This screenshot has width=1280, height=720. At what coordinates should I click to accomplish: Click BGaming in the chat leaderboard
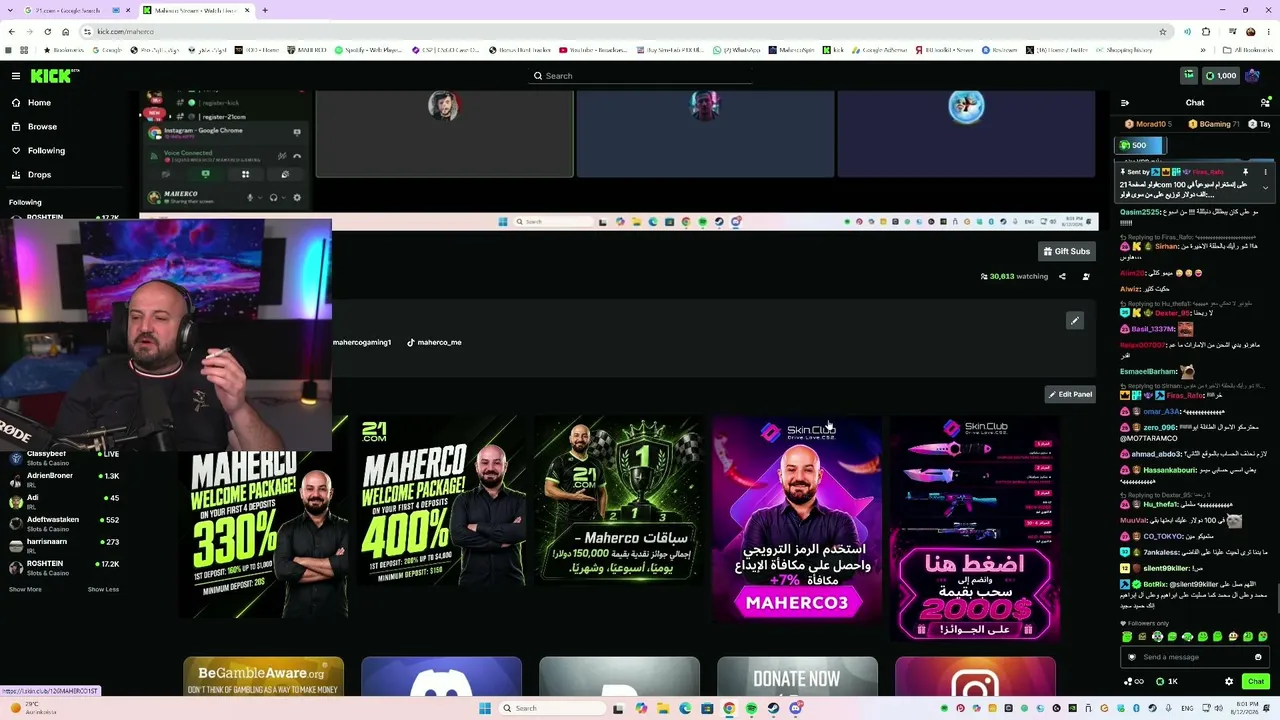1213,124
